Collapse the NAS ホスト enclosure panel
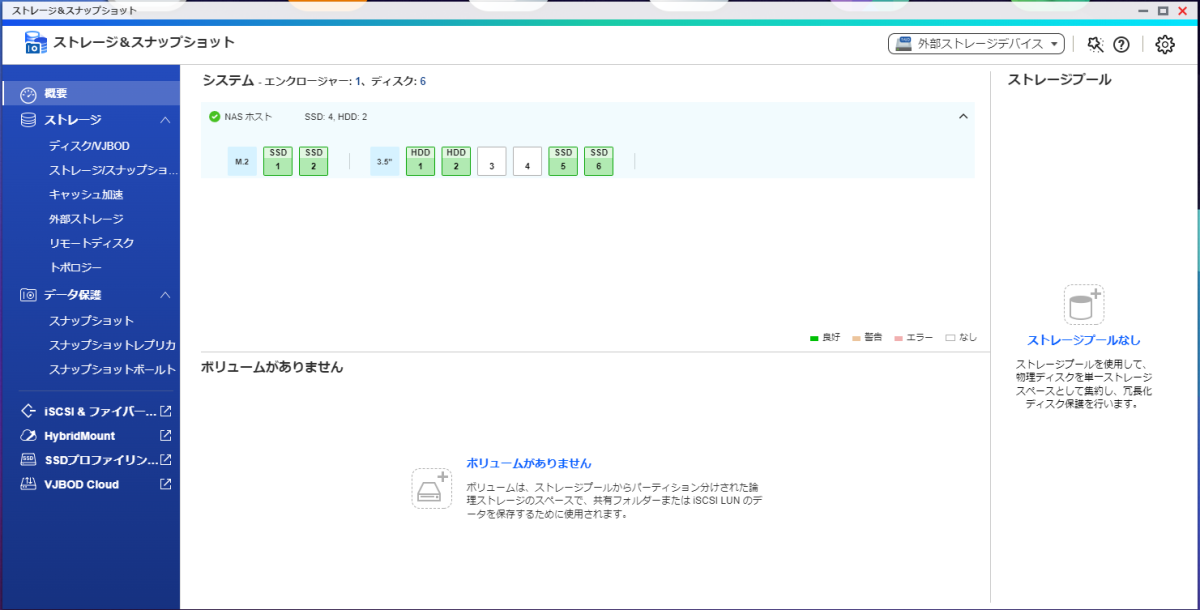 (963, 117)
